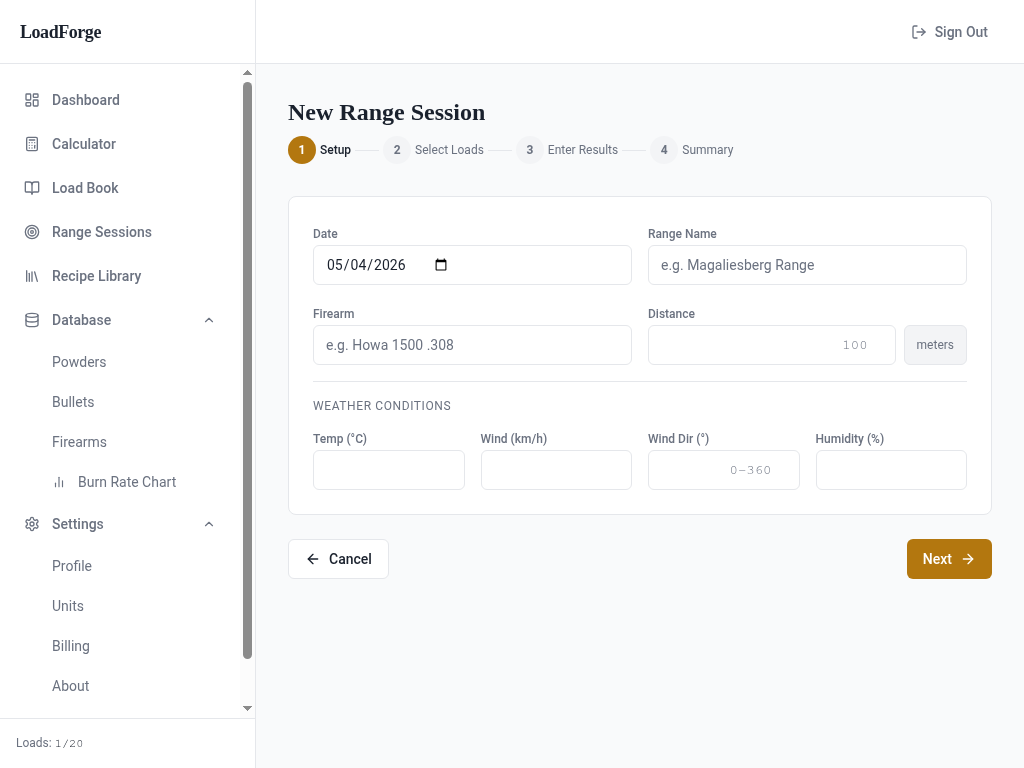Click the Wind Dir input field
The width and height of the screenshot is (1024, 768).
tap(724, 470)
